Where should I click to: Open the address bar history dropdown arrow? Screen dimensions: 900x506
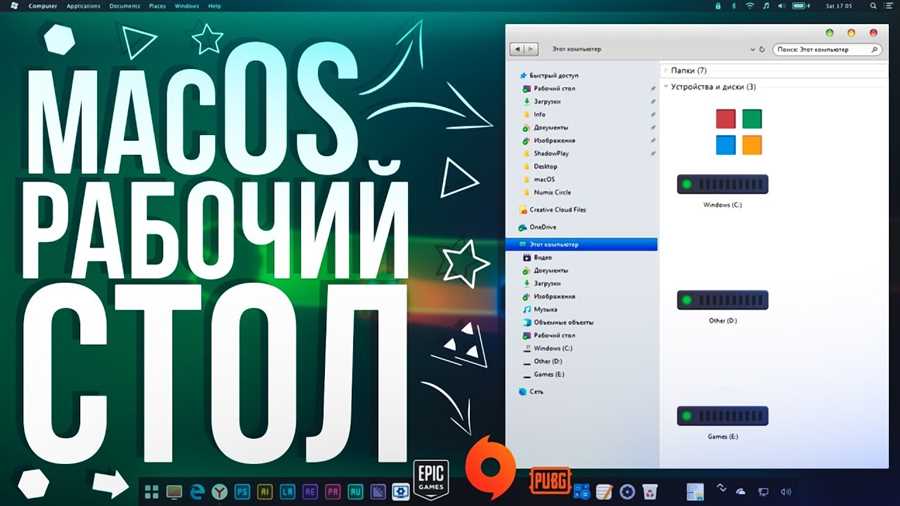click(x=752, y=49)
